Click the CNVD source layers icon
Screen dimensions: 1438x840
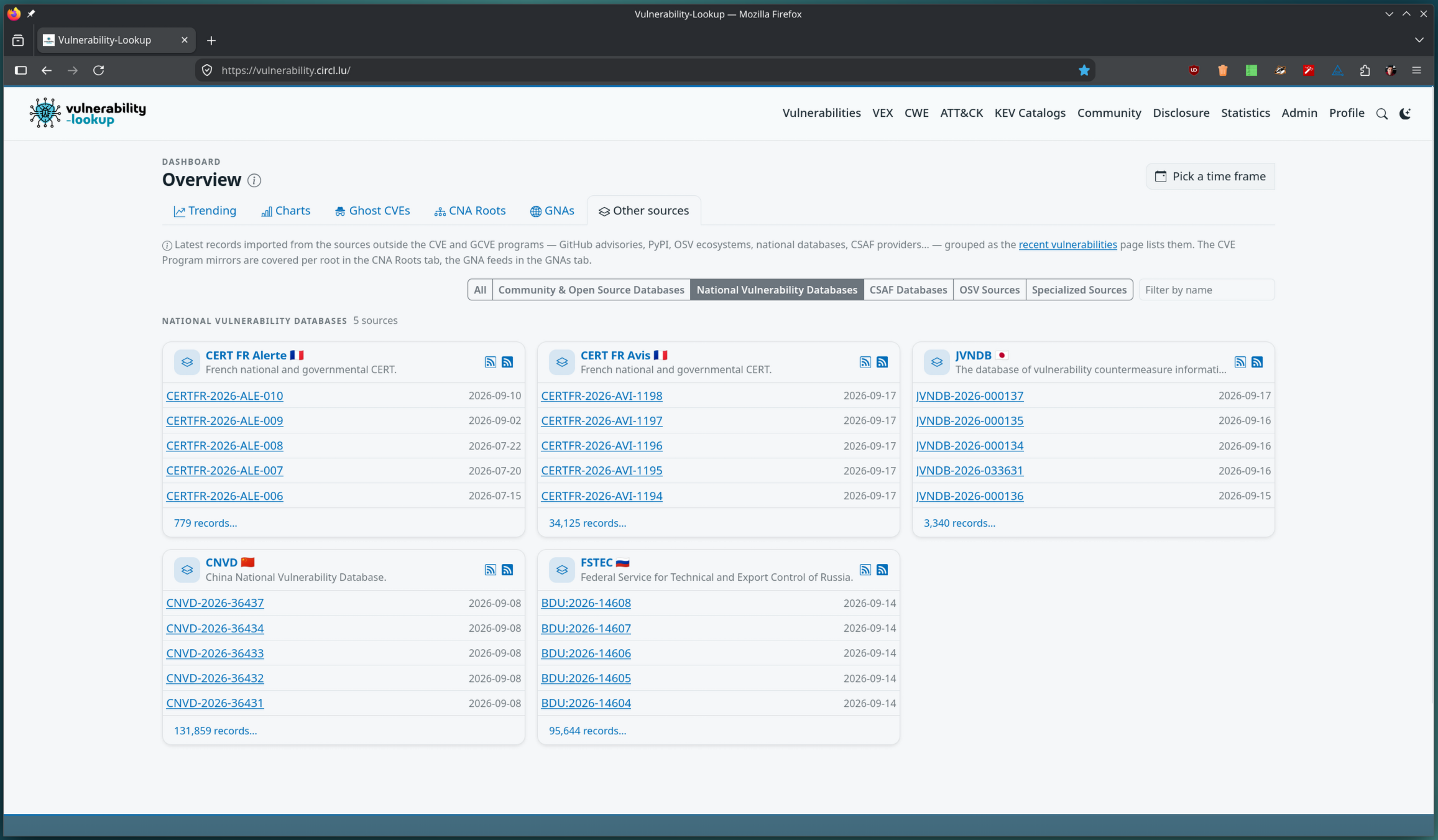click(x=187, y=570)
